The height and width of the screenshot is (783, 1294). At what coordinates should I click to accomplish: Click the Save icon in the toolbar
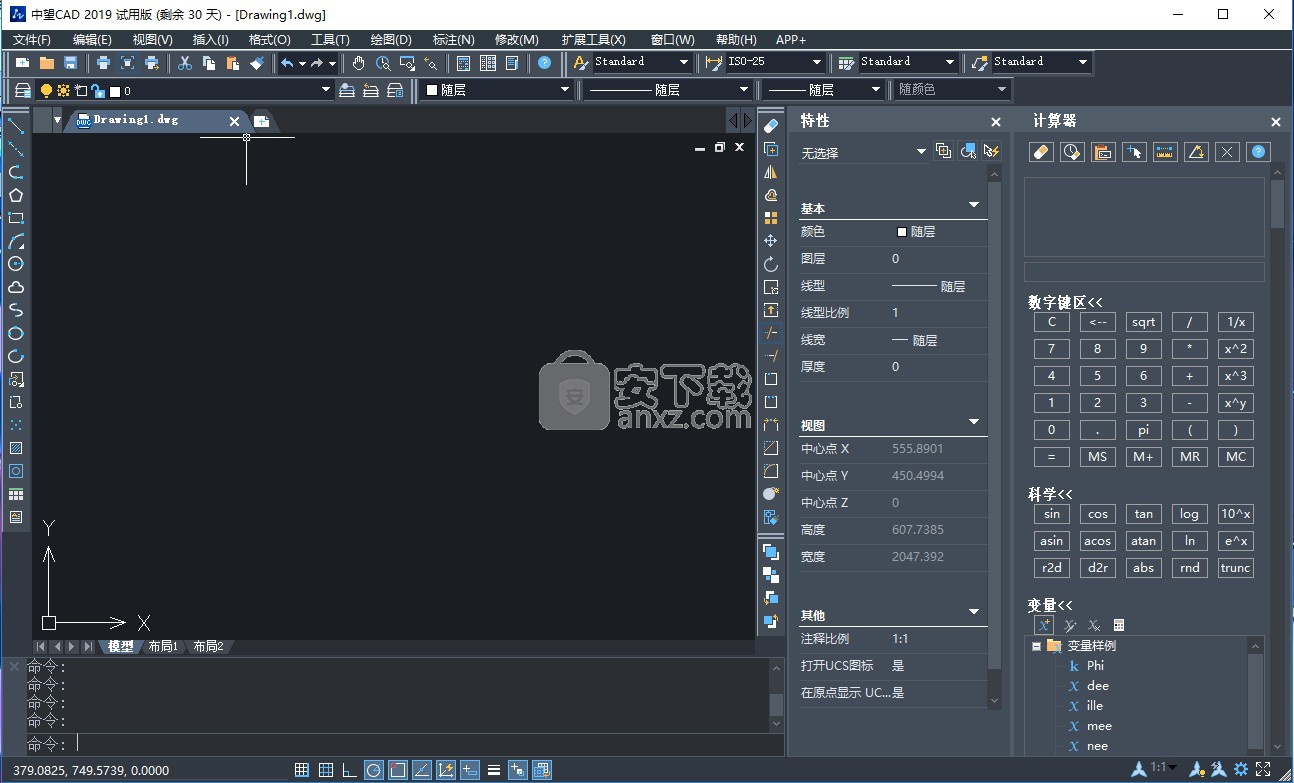(70, 63)
